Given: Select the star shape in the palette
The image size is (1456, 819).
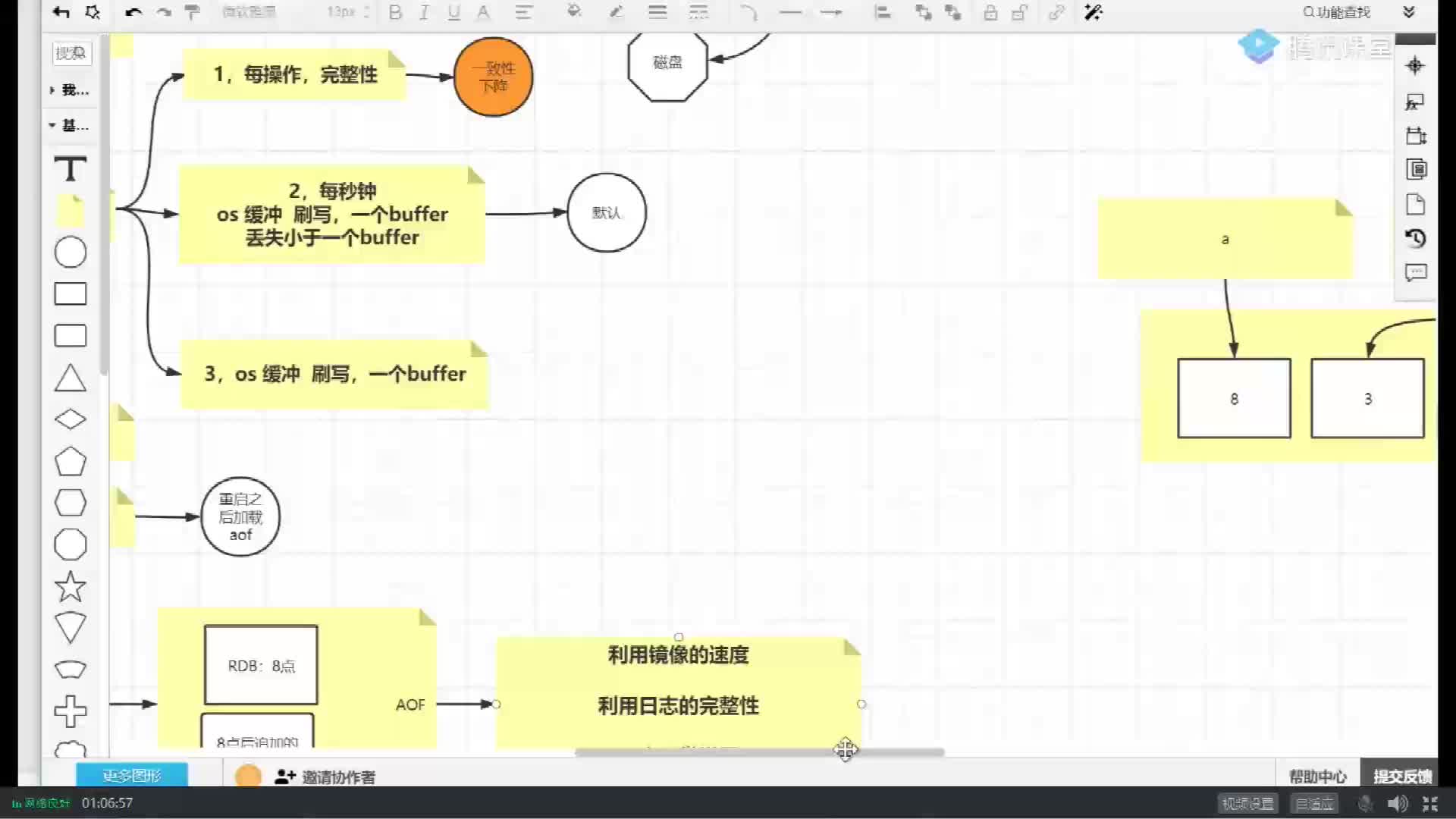Looking at the screenshot, I should click(x=71, y=586).
